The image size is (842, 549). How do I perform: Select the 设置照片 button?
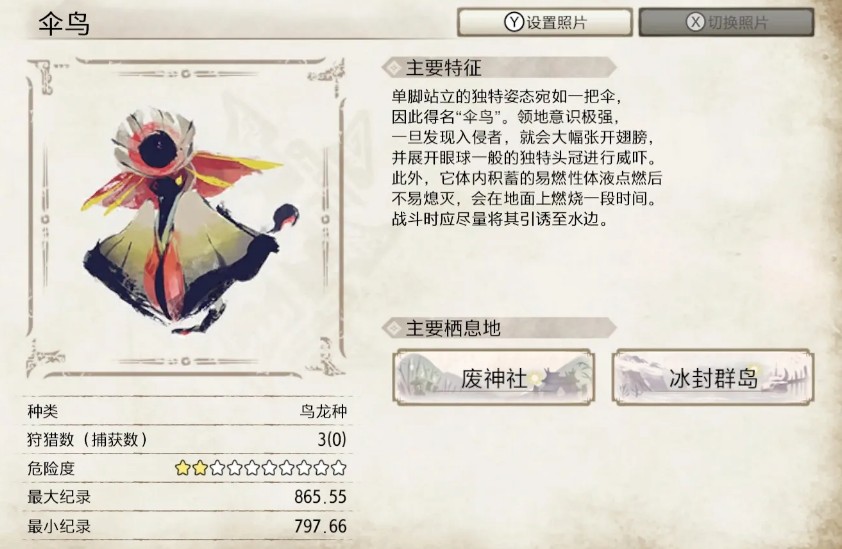pos(545,22)
